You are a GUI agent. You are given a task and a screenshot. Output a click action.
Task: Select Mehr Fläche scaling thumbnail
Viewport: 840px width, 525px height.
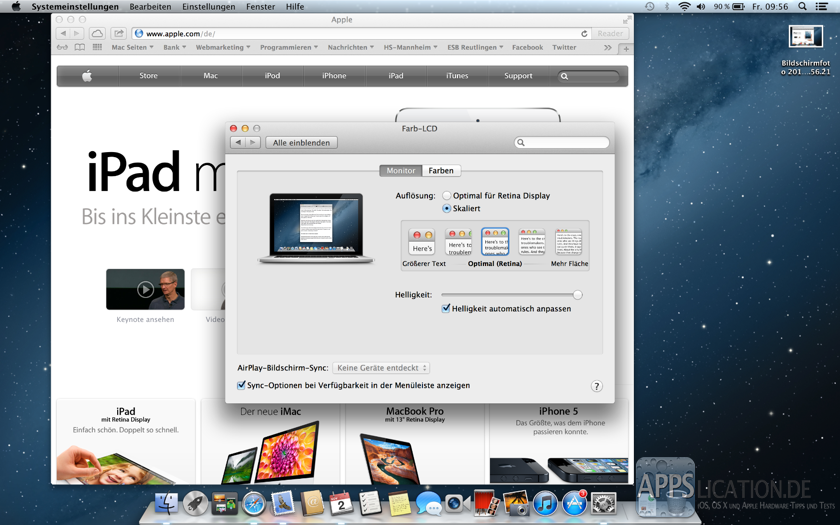coord(568,242)
